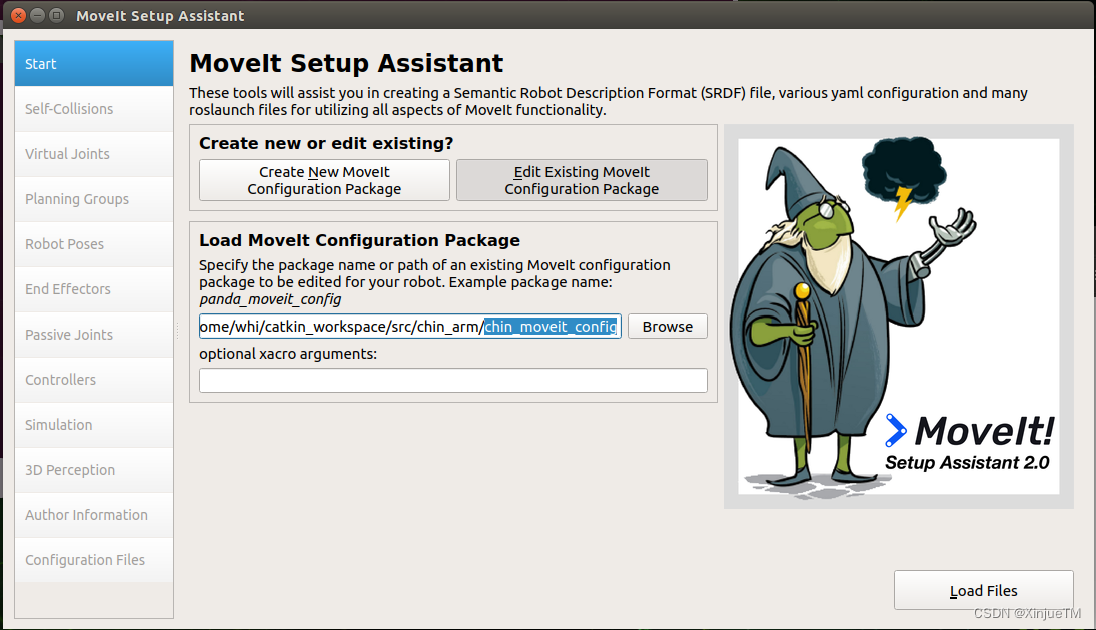Click the MoveIt wizard mascot image
The image size is (1096, 630).
[899, 316]
